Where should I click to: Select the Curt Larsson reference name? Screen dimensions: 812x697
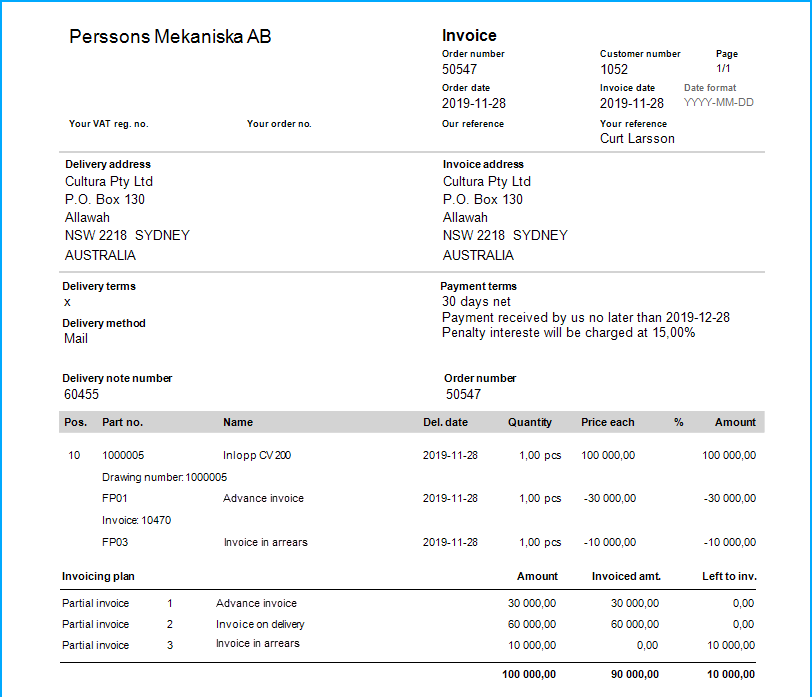637,139
